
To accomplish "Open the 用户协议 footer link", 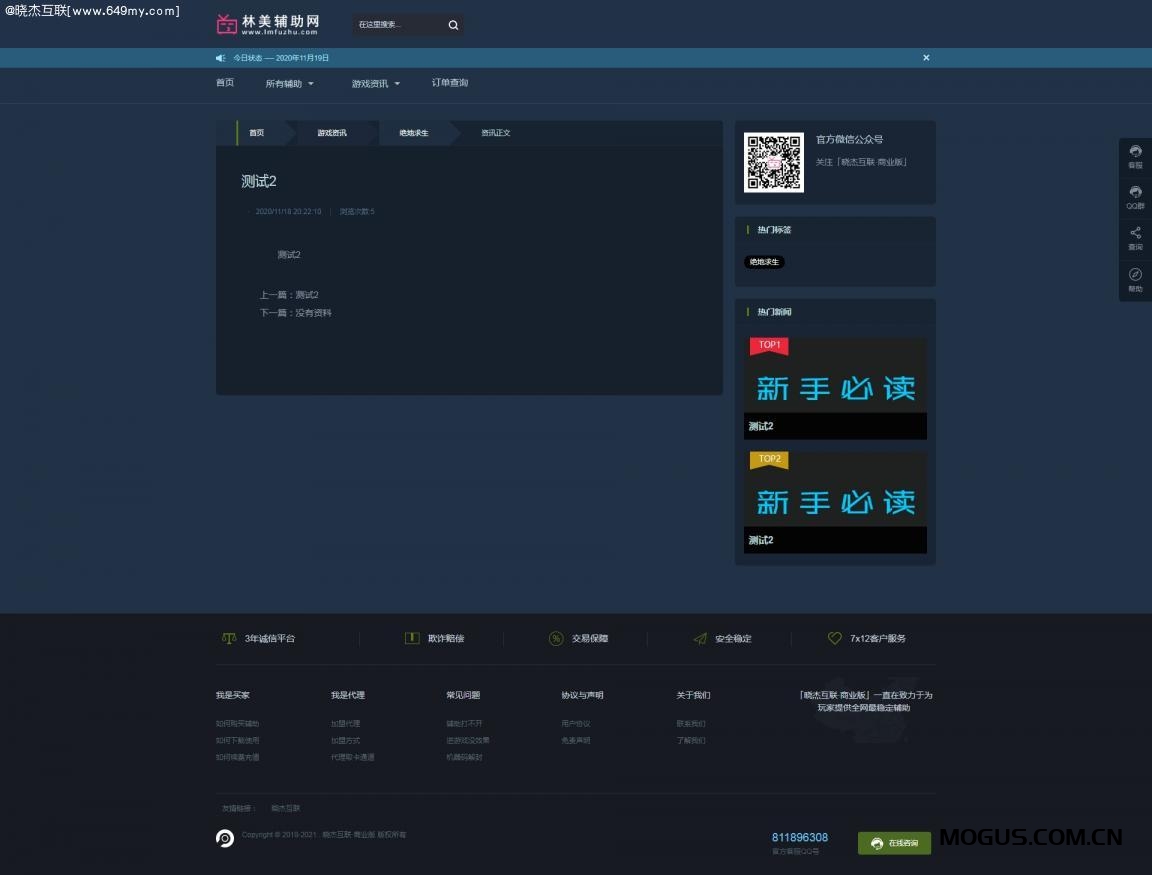I will coord(575,724).
